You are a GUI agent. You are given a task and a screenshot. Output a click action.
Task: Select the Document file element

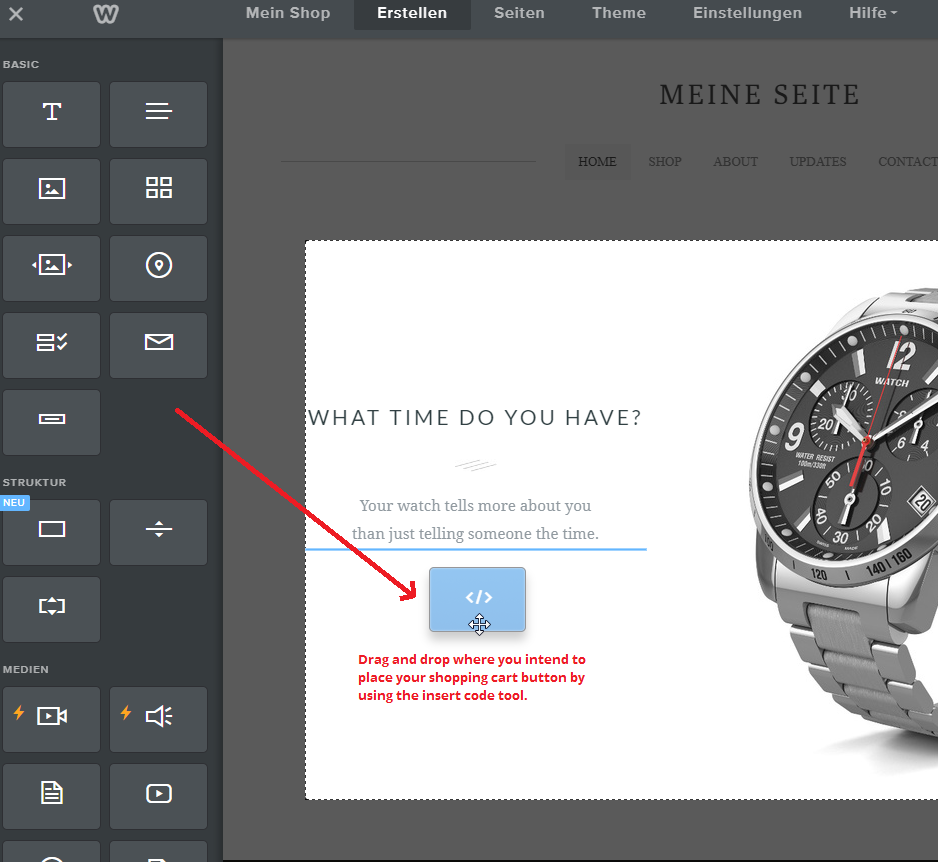click(51, 796)
